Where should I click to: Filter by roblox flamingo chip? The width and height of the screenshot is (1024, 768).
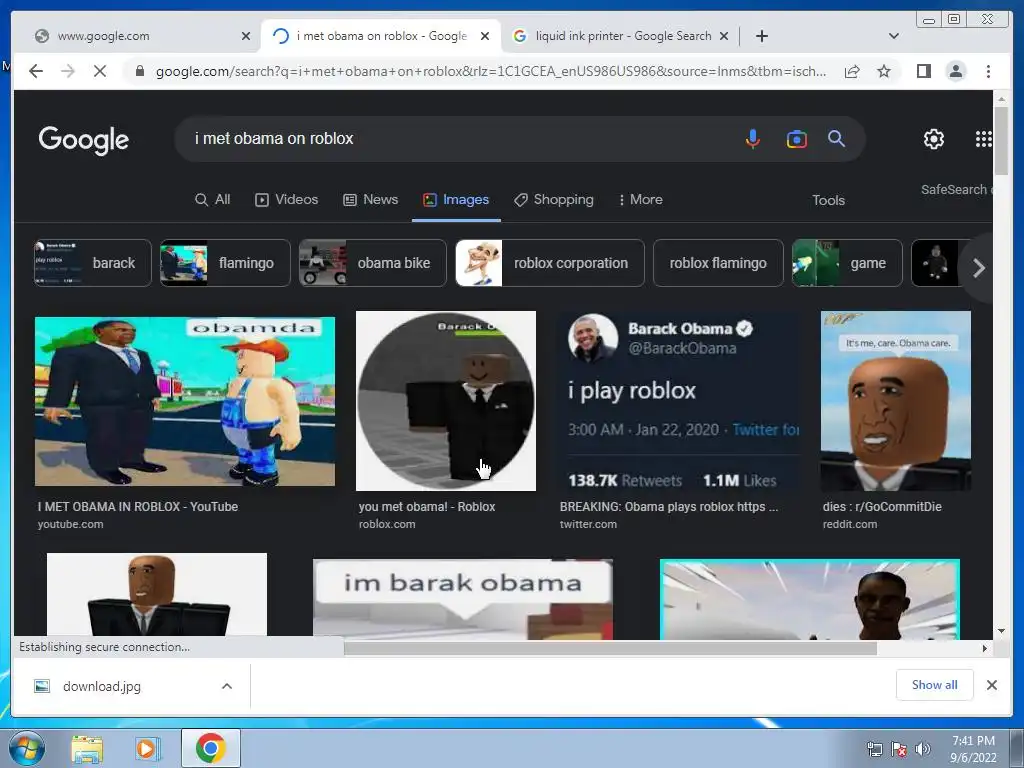718,263
